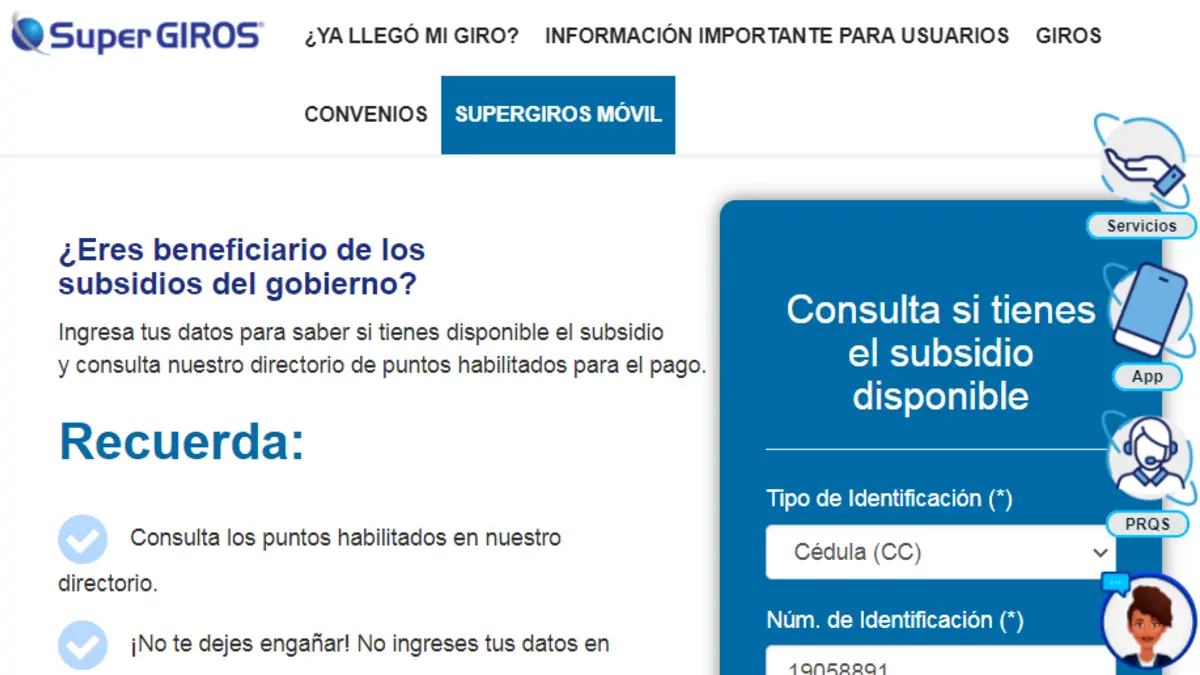Click checkmark icon beside 'No te dejes engañar'

click(x=82, y=644)
